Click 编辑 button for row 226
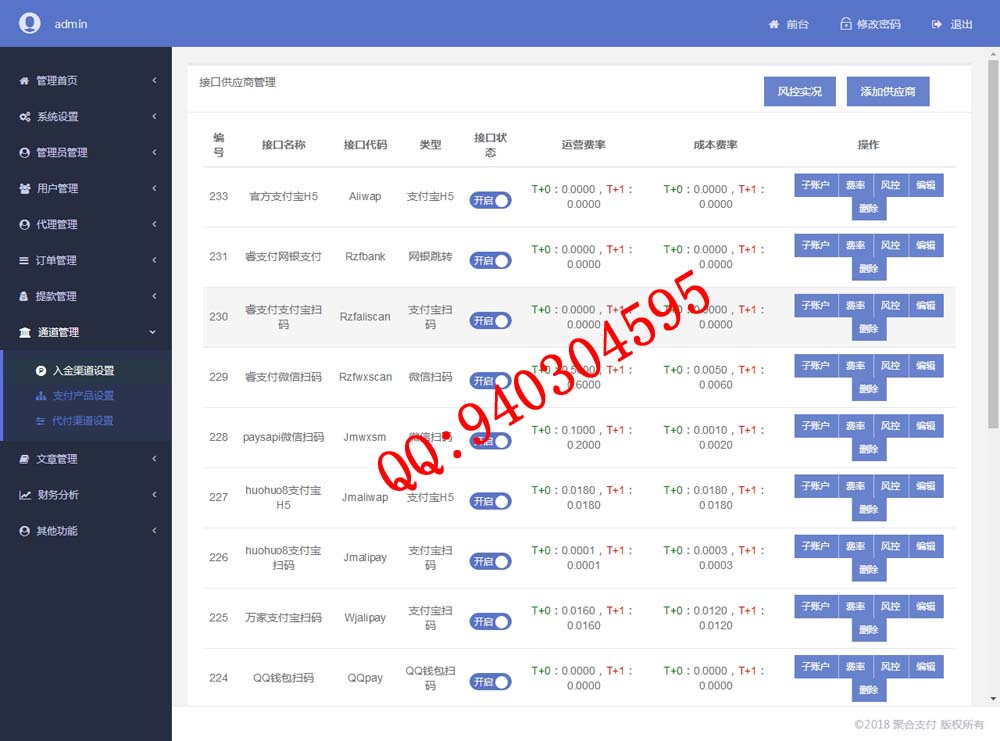This screenshot has width=1000, height=741. coord(925,546)
